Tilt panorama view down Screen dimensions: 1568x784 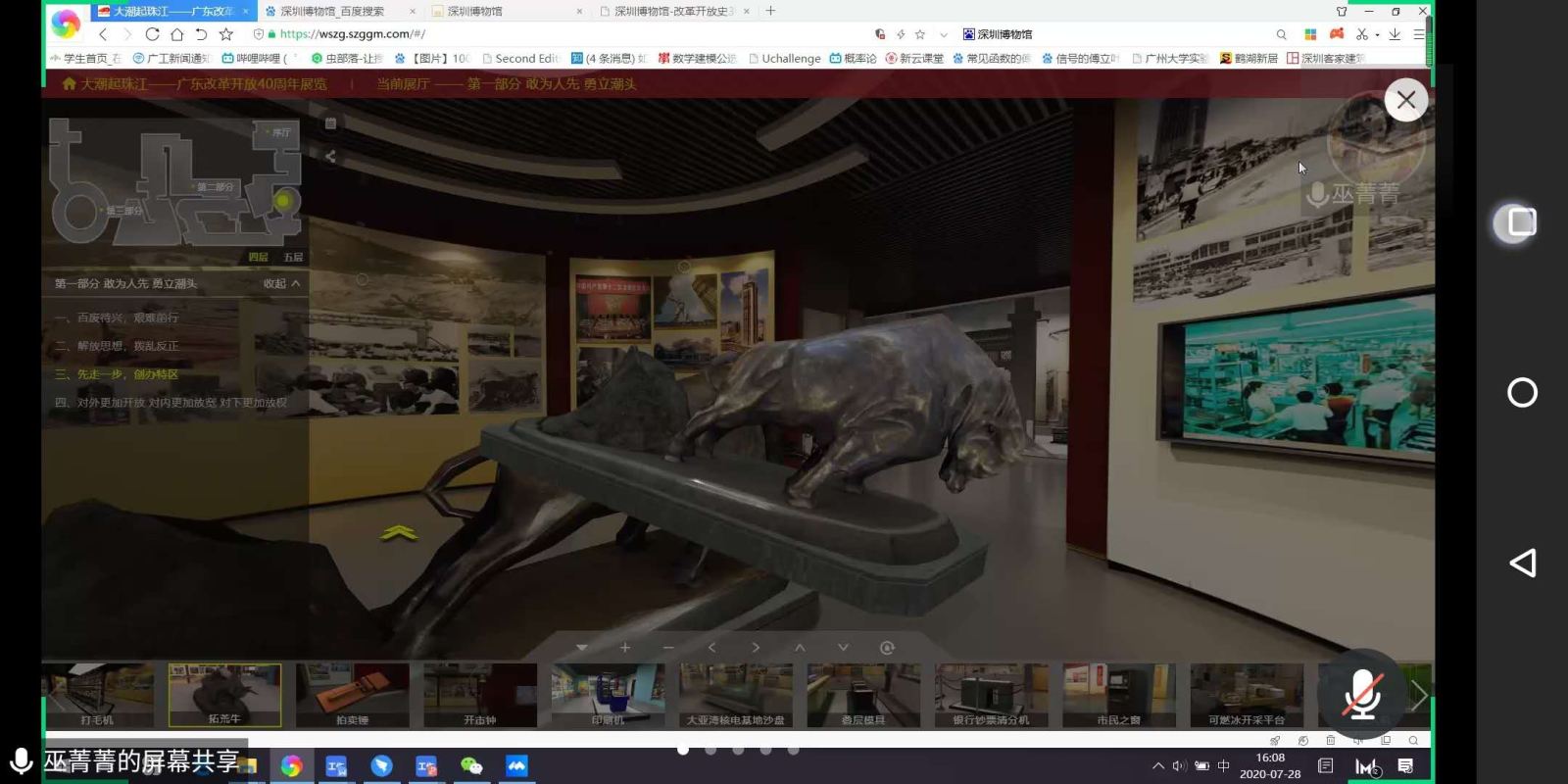[843, 648]
